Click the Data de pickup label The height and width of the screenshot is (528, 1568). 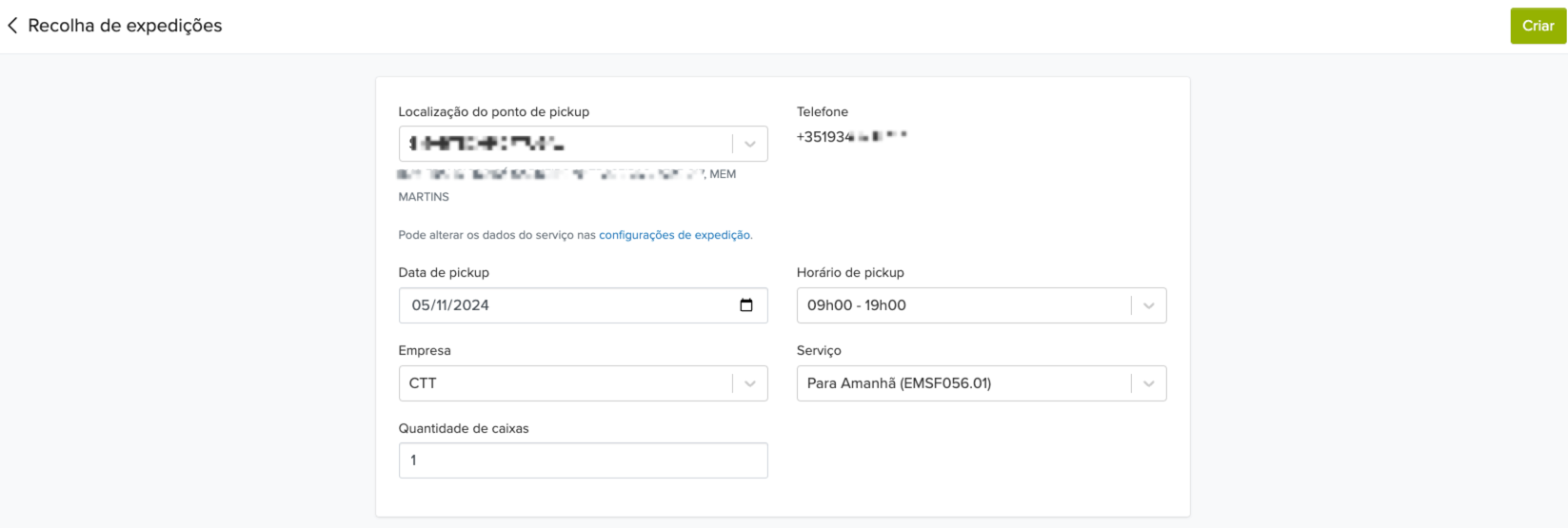click(x=443, y=272)
